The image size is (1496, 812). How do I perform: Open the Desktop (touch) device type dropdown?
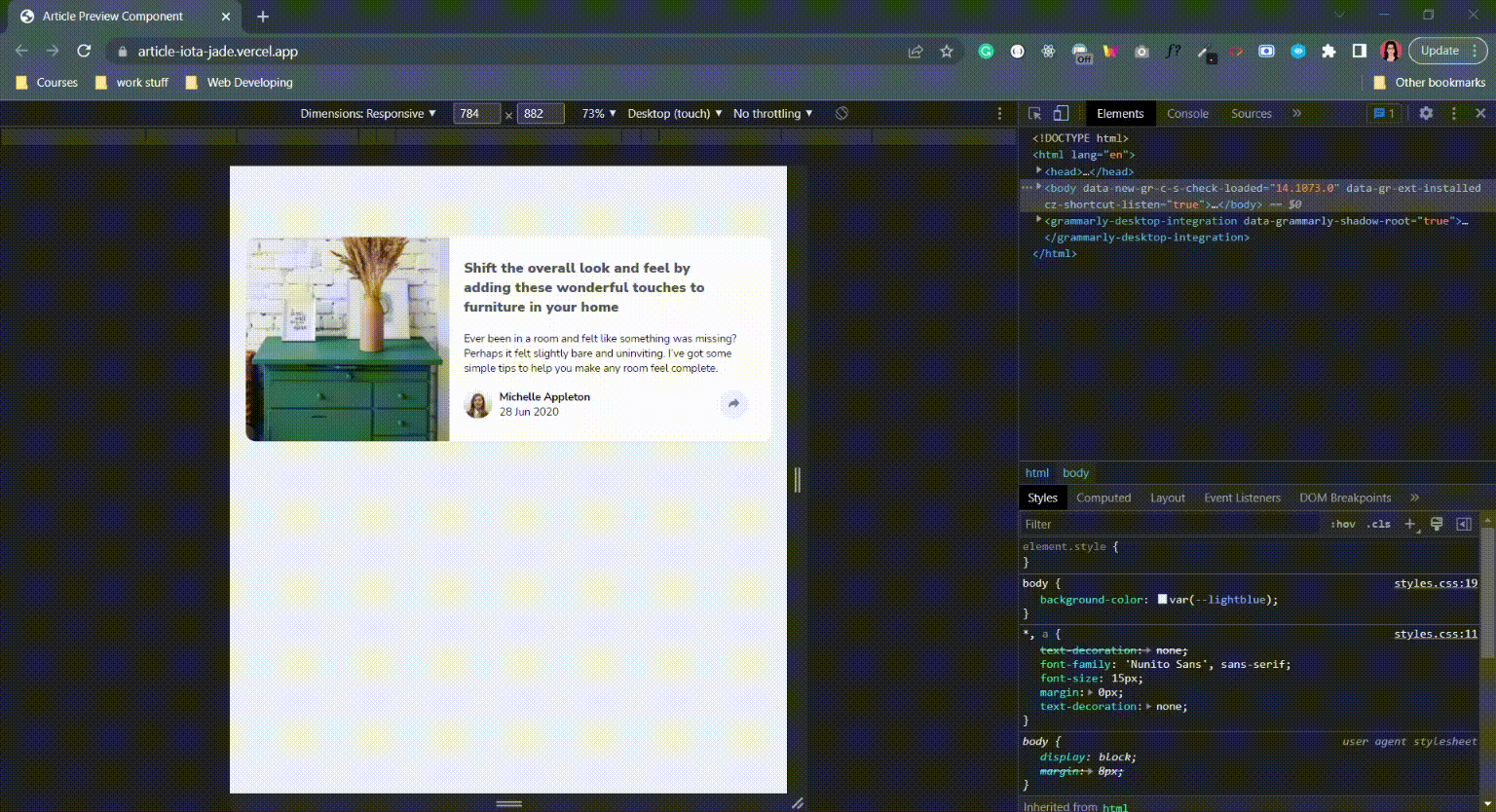(675, 114)
